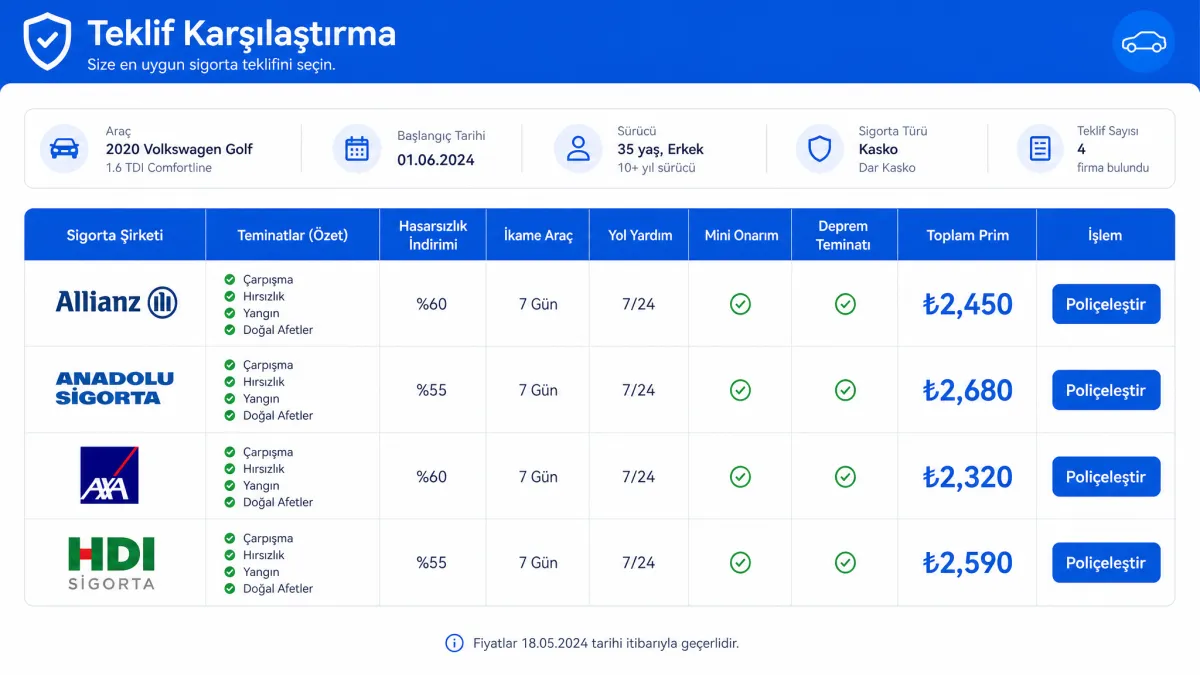This screenshot has width=1200, height=675.
Task: Click the info icon beside Fiyatlar note
Action: tap(454, 643)
